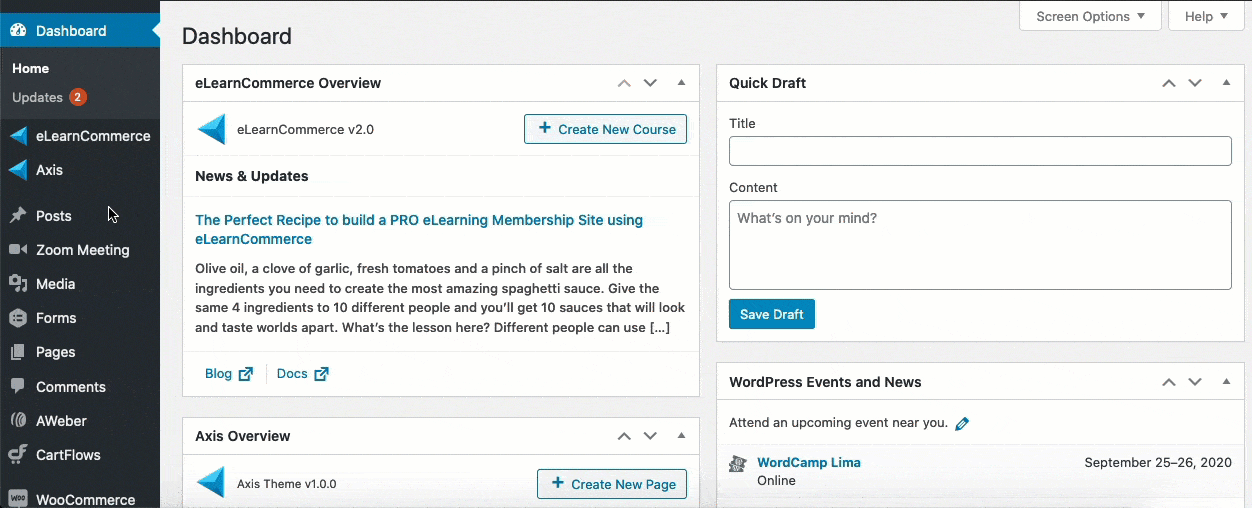
Task: Collapse the eLearnCommerce Overview panel
Action: (x=681, y=83)
